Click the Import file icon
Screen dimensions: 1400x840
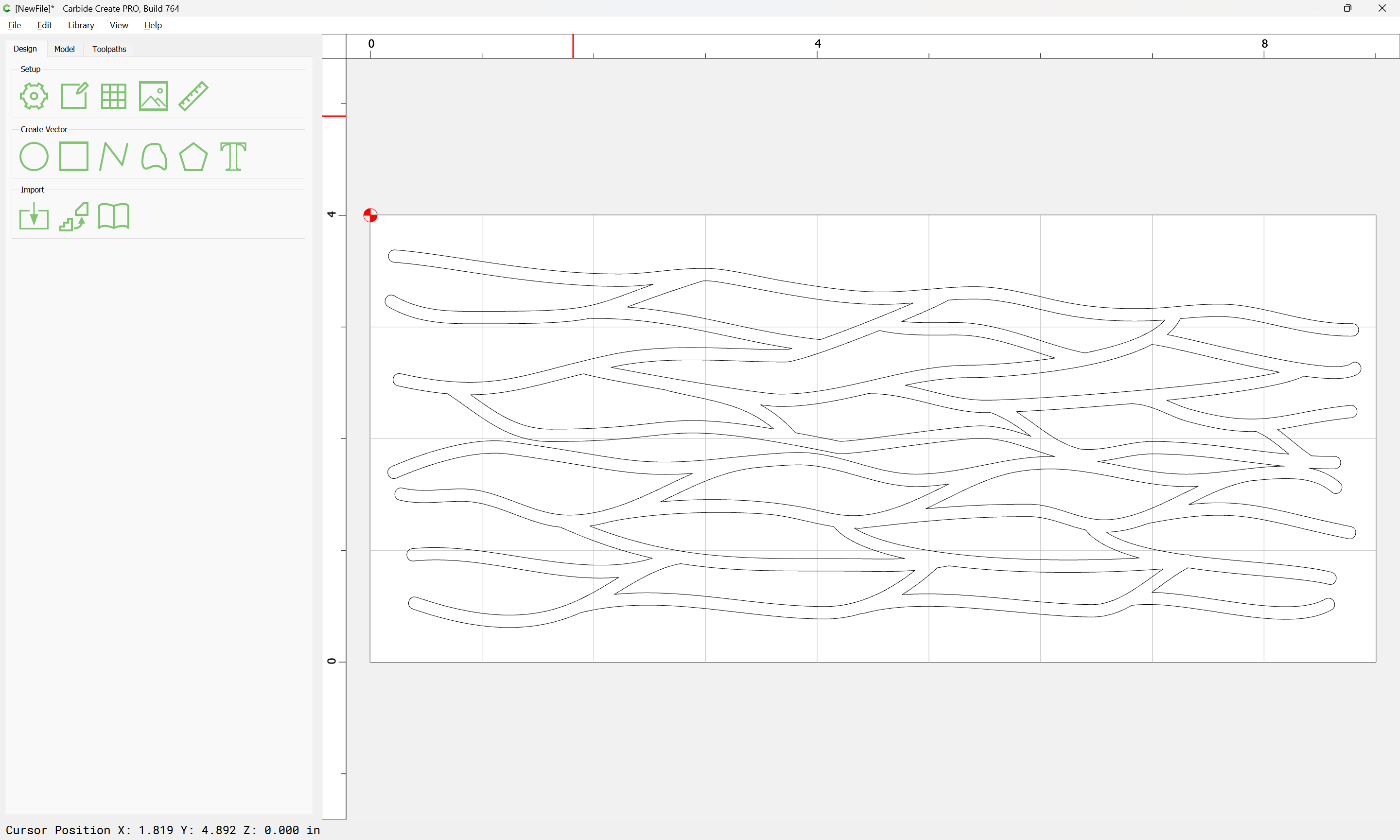(x=34, y=216)
